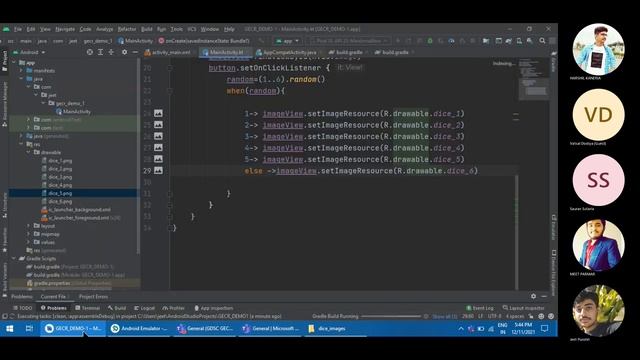Open the Refactor menu

[127, 29]
